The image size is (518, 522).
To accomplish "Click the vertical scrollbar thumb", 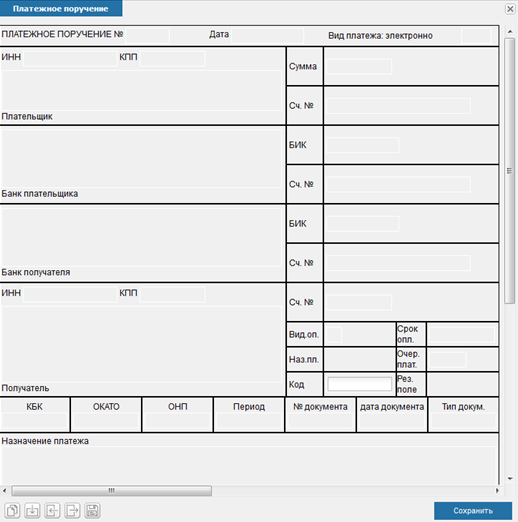I will pos(509,171).
